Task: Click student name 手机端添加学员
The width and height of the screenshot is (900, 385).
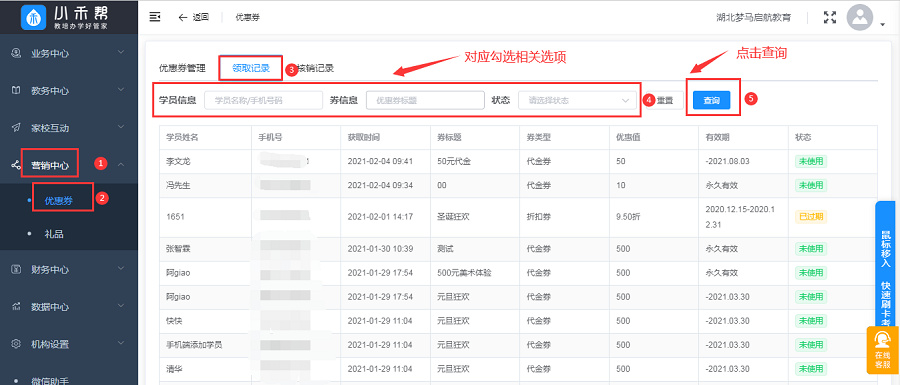Action: coord(194,345)
